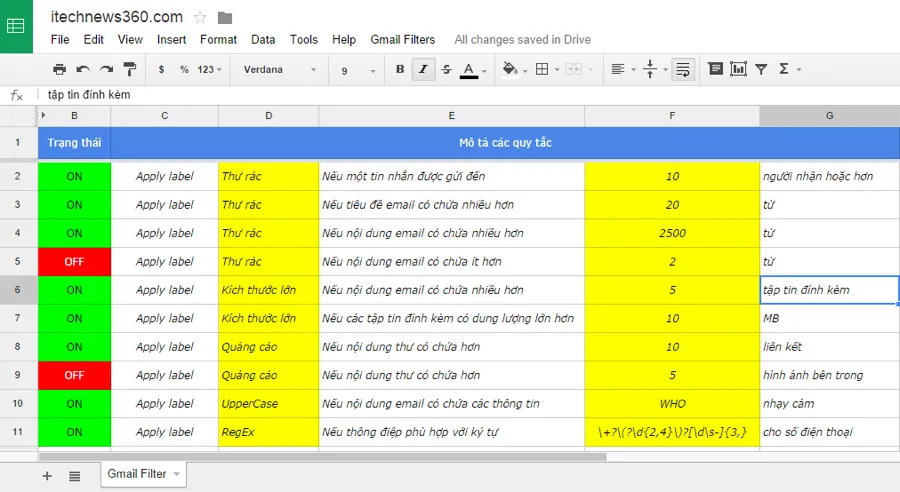The width and height of the screenshot is (900, 492).
Task: Select the OFF status in row 5
Action: (74, 262)
